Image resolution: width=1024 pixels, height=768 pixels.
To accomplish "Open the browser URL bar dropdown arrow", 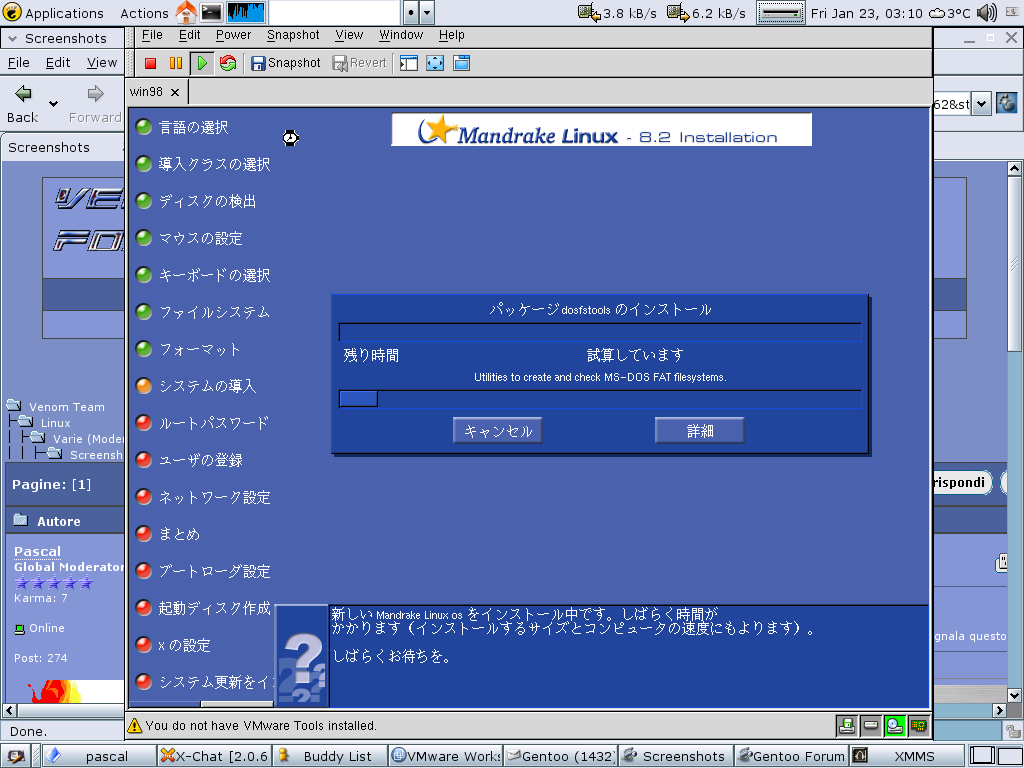I will (982, 104).
